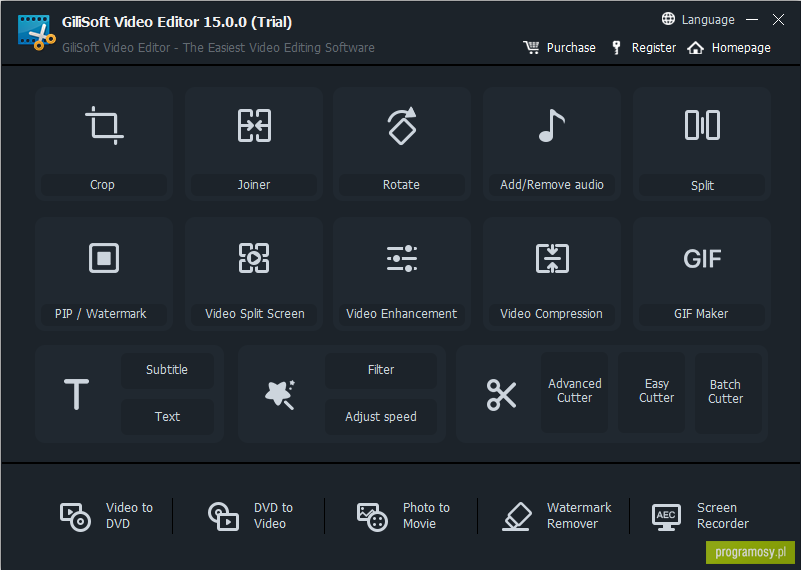This screenshot has width=801, height=570.
Task: Click the DVD to Video icon
Action: click(223, 516)
